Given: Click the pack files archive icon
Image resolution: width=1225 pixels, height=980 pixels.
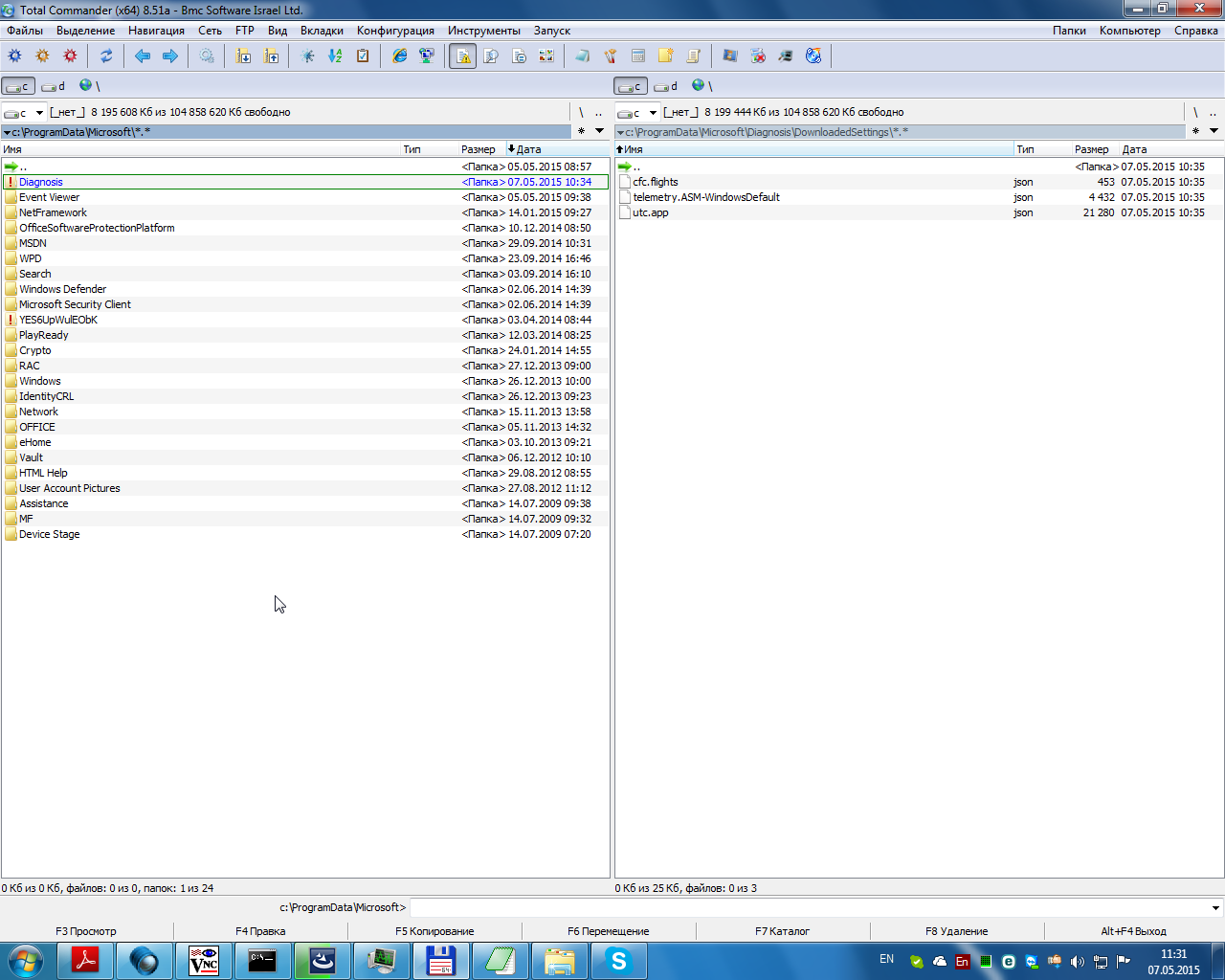Looking at the screenshot, I should (244, 56).
